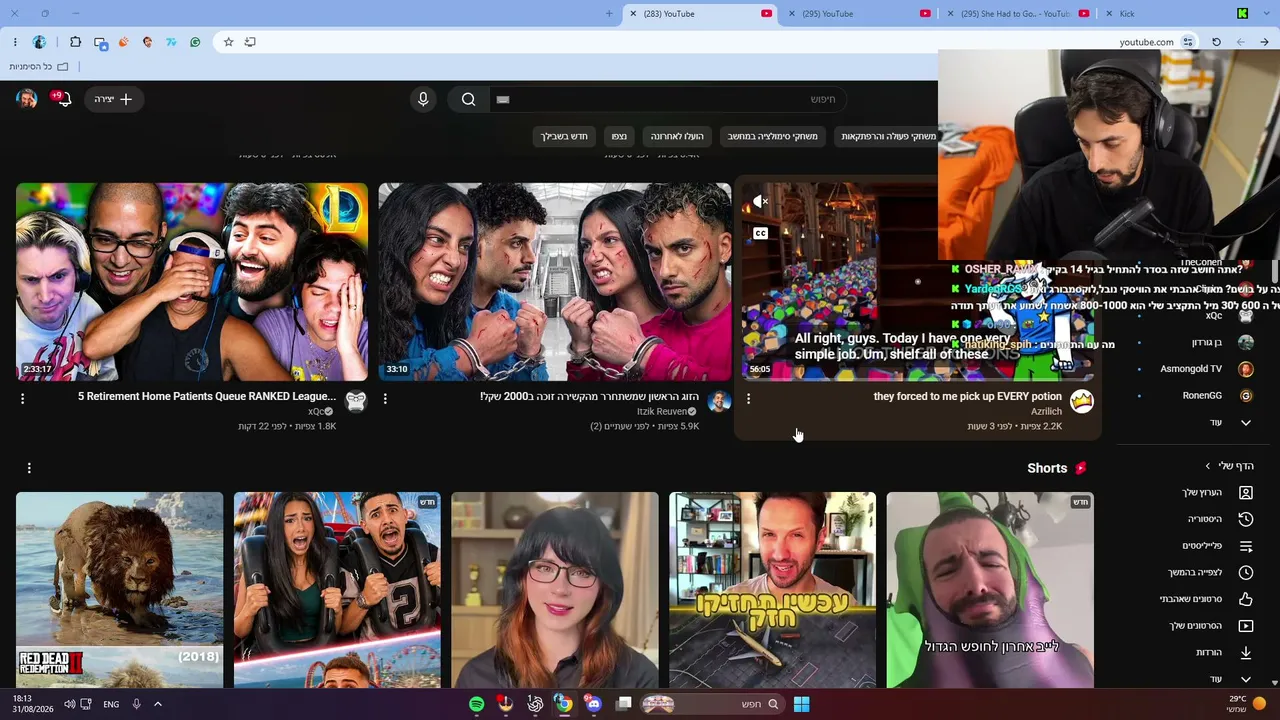Expand the bottom 'עוד' sidebar section
Image resolution: width=1280 pixels, height=720 pixels.
[1230, 679]
